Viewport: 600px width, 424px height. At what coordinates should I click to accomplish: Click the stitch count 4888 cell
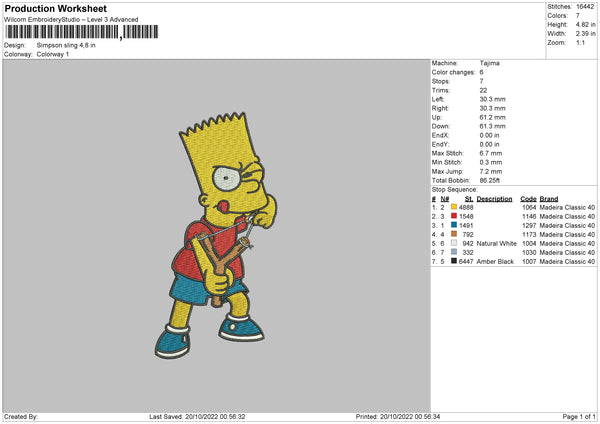(x=466, y=207)
